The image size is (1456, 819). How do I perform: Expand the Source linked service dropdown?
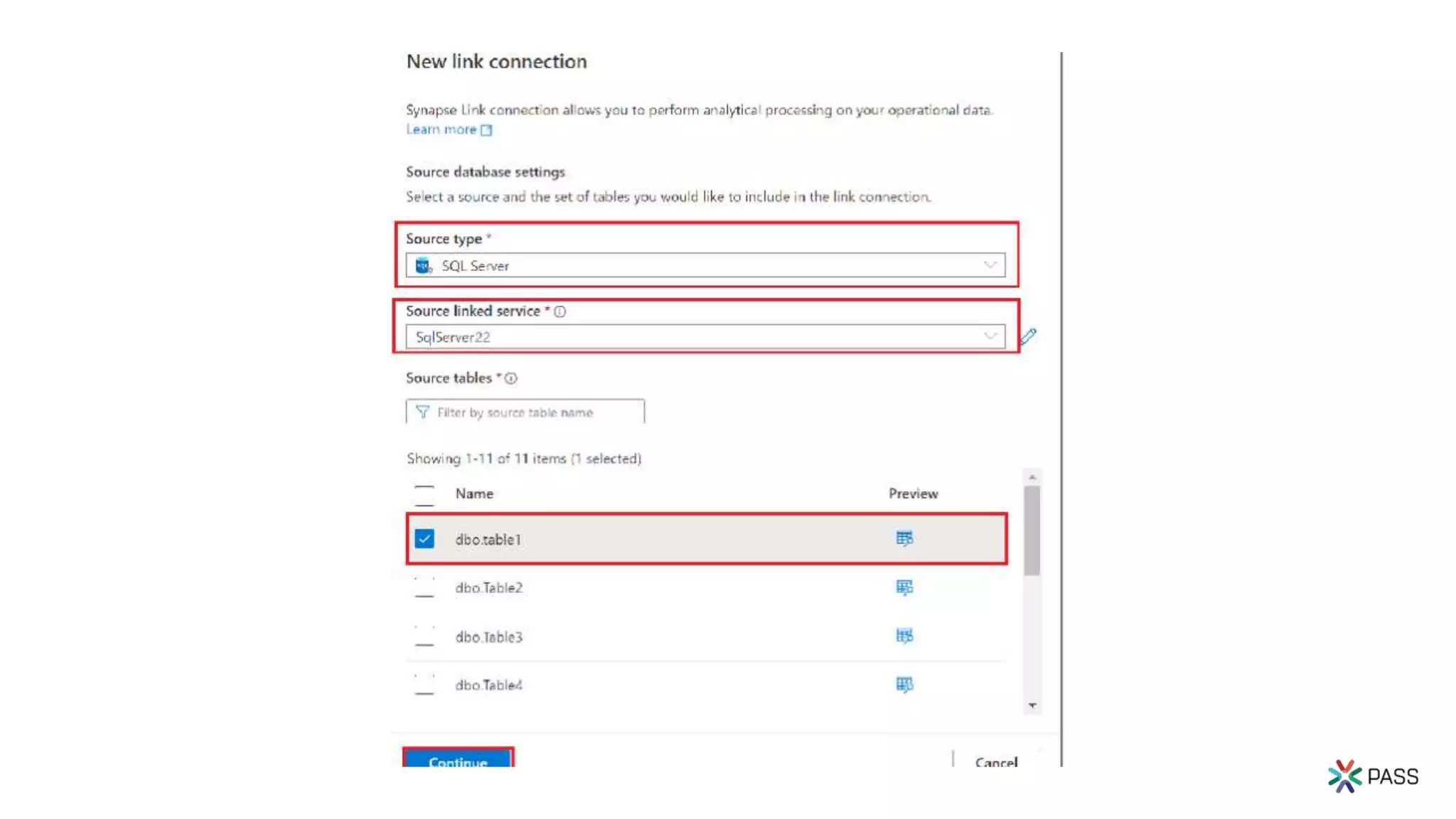pyautogui.click(x=990, y=336)
